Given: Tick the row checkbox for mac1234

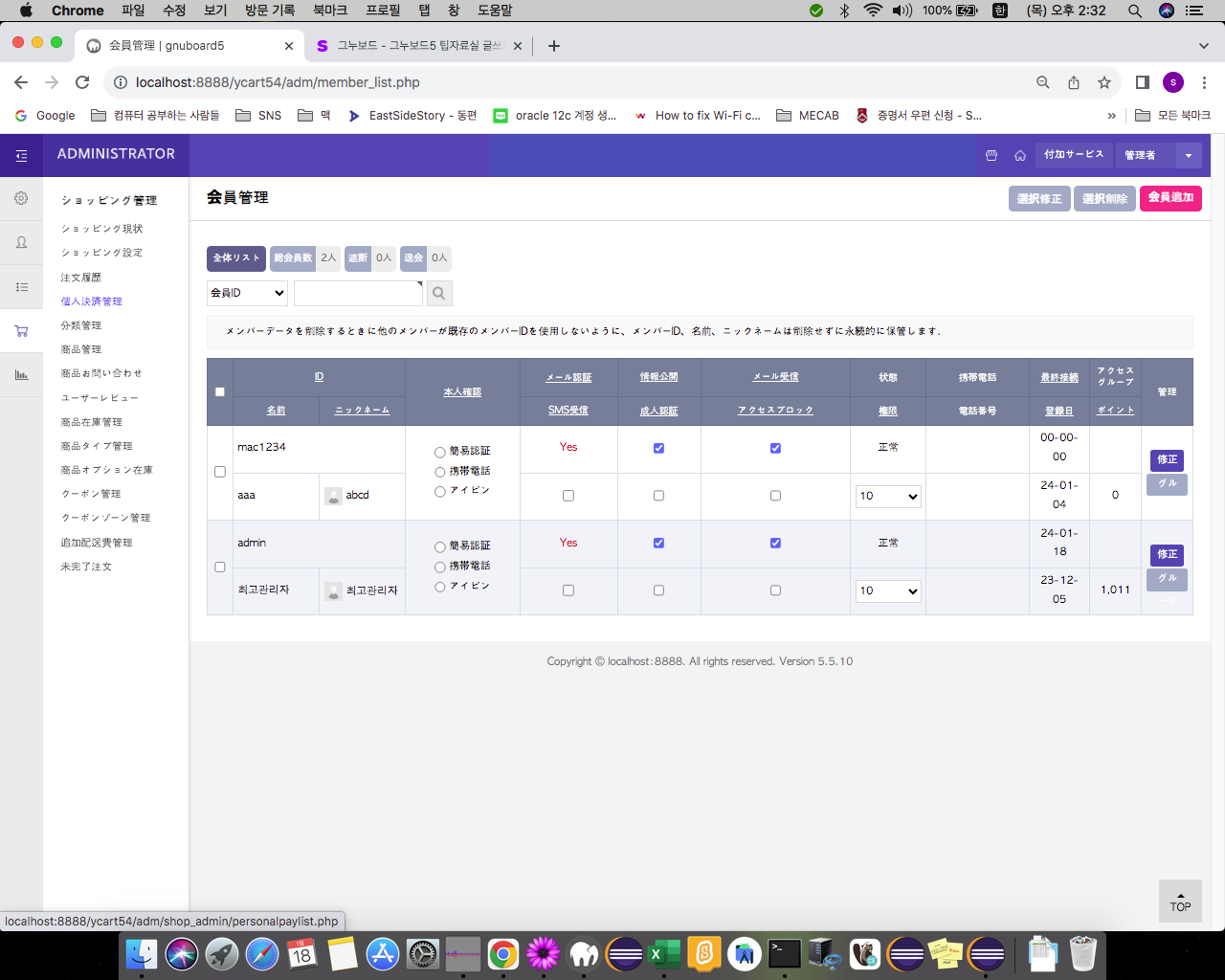Looking at the screenshot, I should pyautogui.click(x=220, y=472).
